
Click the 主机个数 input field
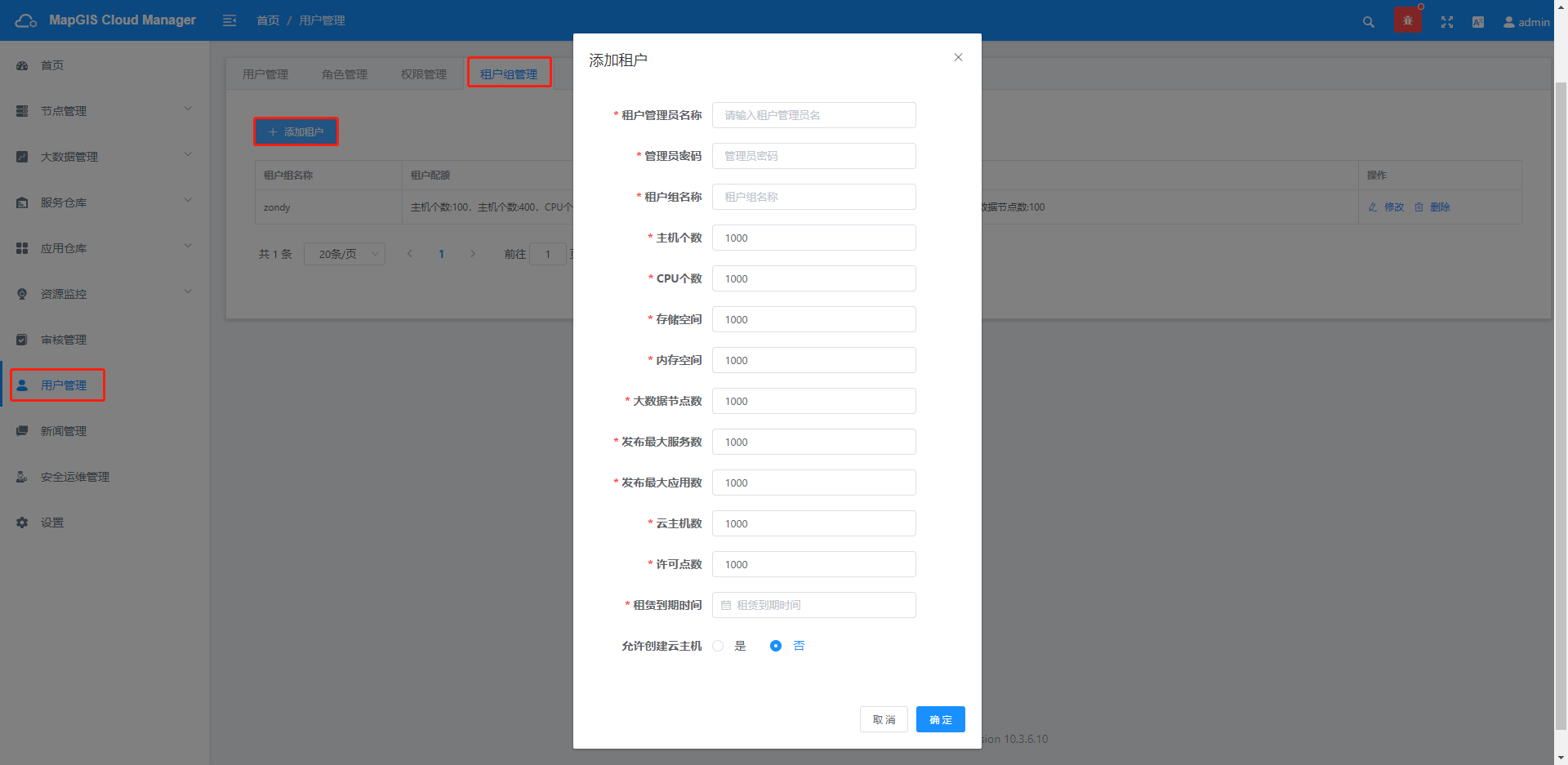814,238
